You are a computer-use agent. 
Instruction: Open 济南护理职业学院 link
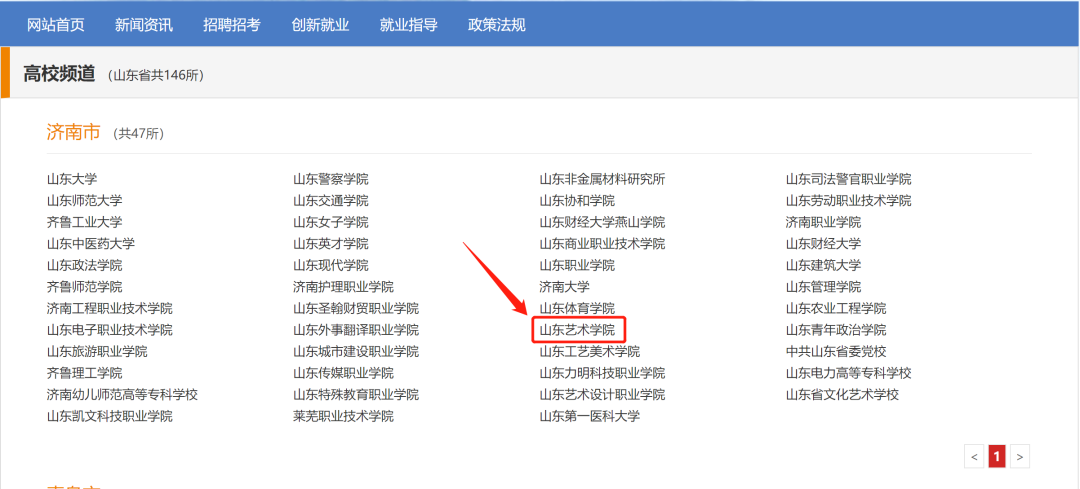coord(343,287)
